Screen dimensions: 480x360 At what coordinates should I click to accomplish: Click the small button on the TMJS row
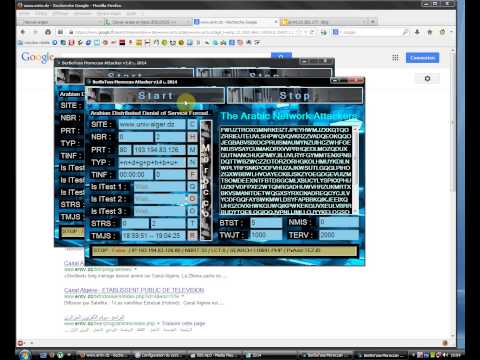(192, 236)
